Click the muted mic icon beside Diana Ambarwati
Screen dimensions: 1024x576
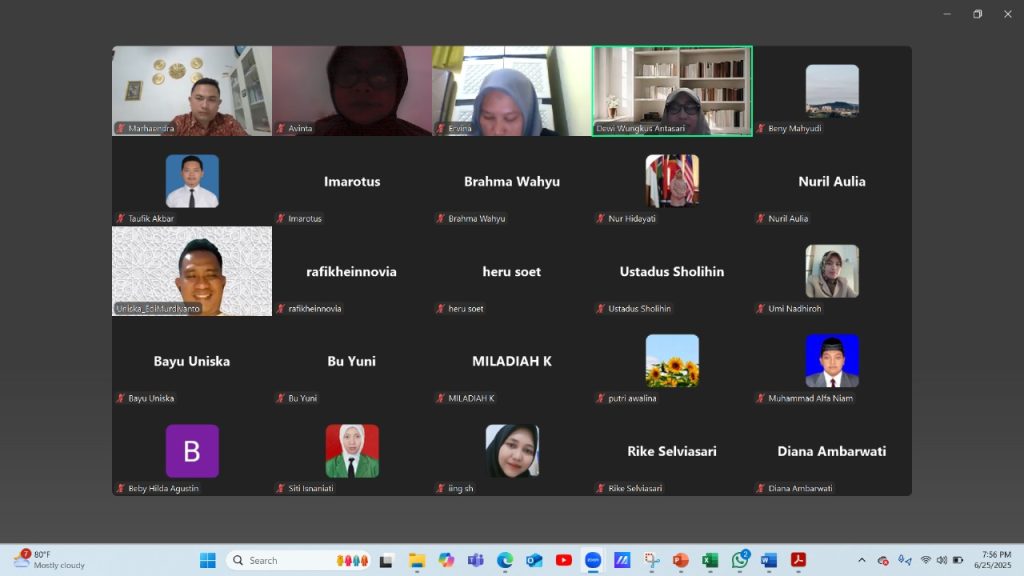(761, 488)
